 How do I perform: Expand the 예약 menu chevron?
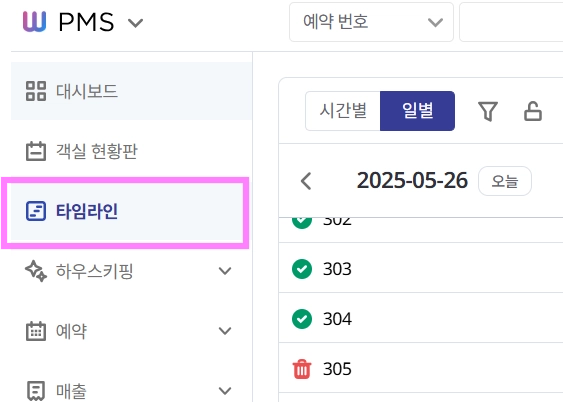pos(225,331)
